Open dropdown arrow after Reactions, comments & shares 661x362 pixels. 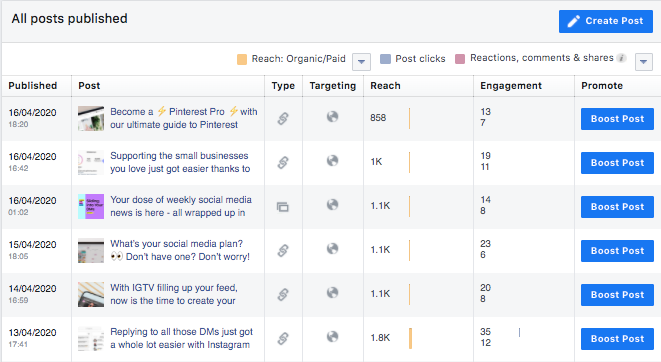coord(644,62)
